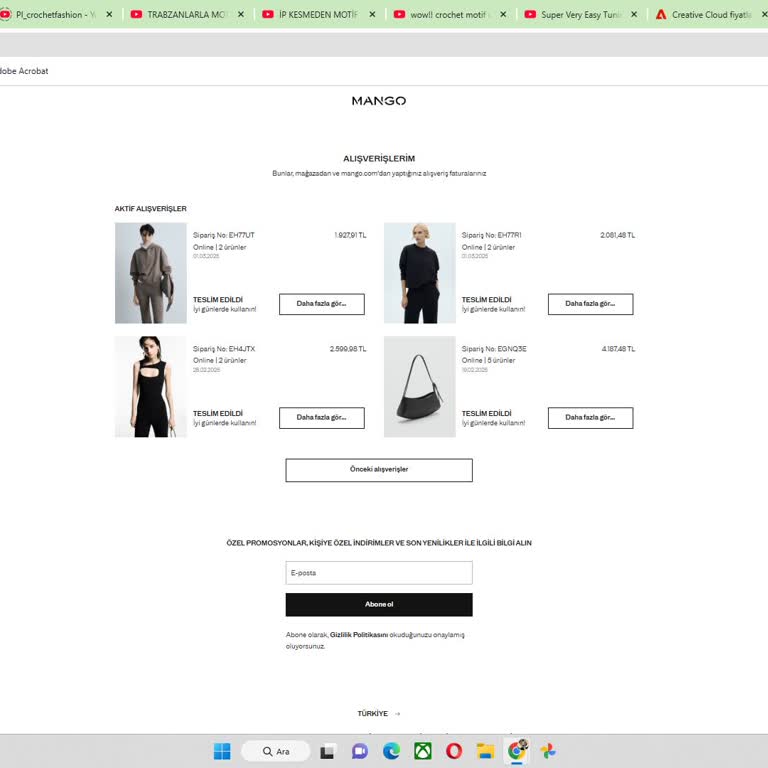
Task: Open Microsoft Edge from the taskbar
Action: click(x=391, y=751)
